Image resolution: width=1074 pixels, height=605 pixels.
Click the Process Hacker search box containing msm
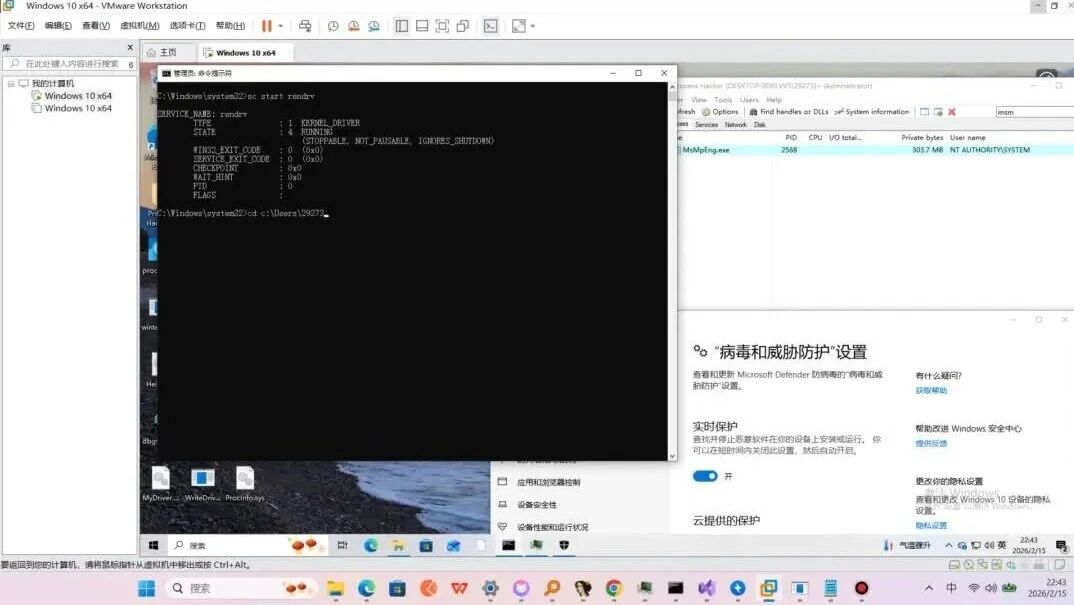tap(1034, 112)
